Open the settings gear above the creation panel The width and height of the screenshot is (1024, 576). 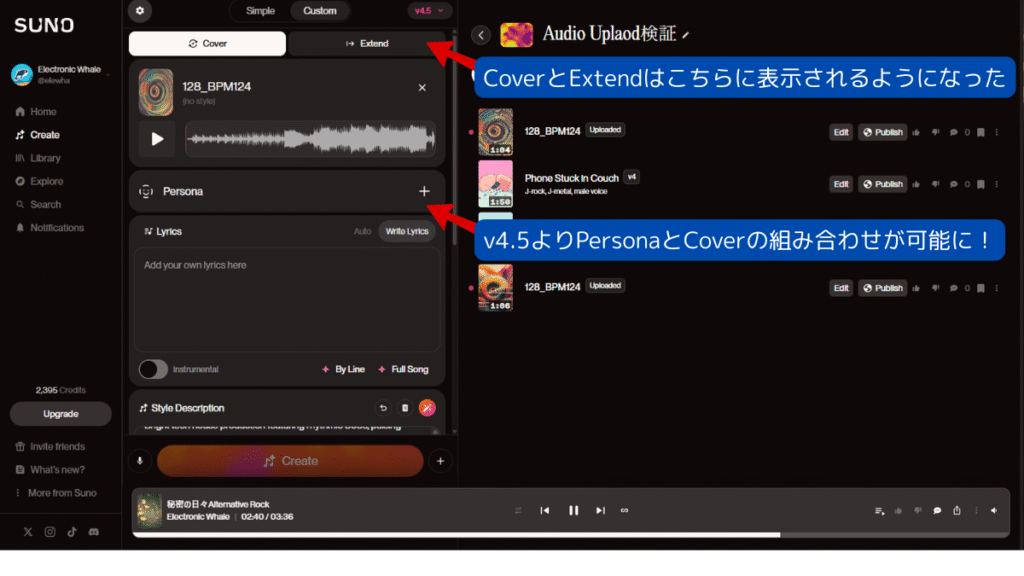pyautogui.click(x=140, y=10)
